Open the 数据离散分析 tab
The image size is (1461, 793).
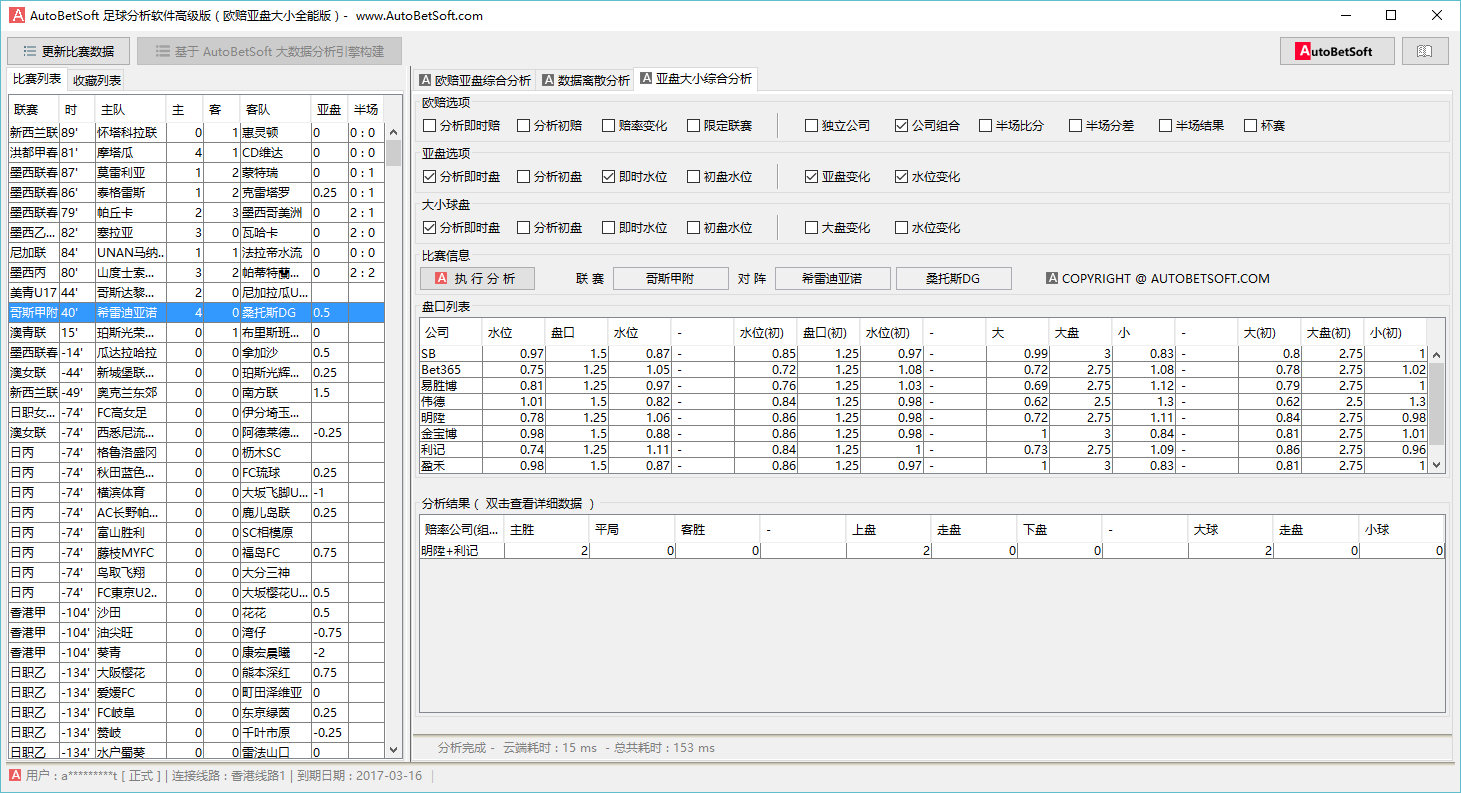click(x=586, y=80)
